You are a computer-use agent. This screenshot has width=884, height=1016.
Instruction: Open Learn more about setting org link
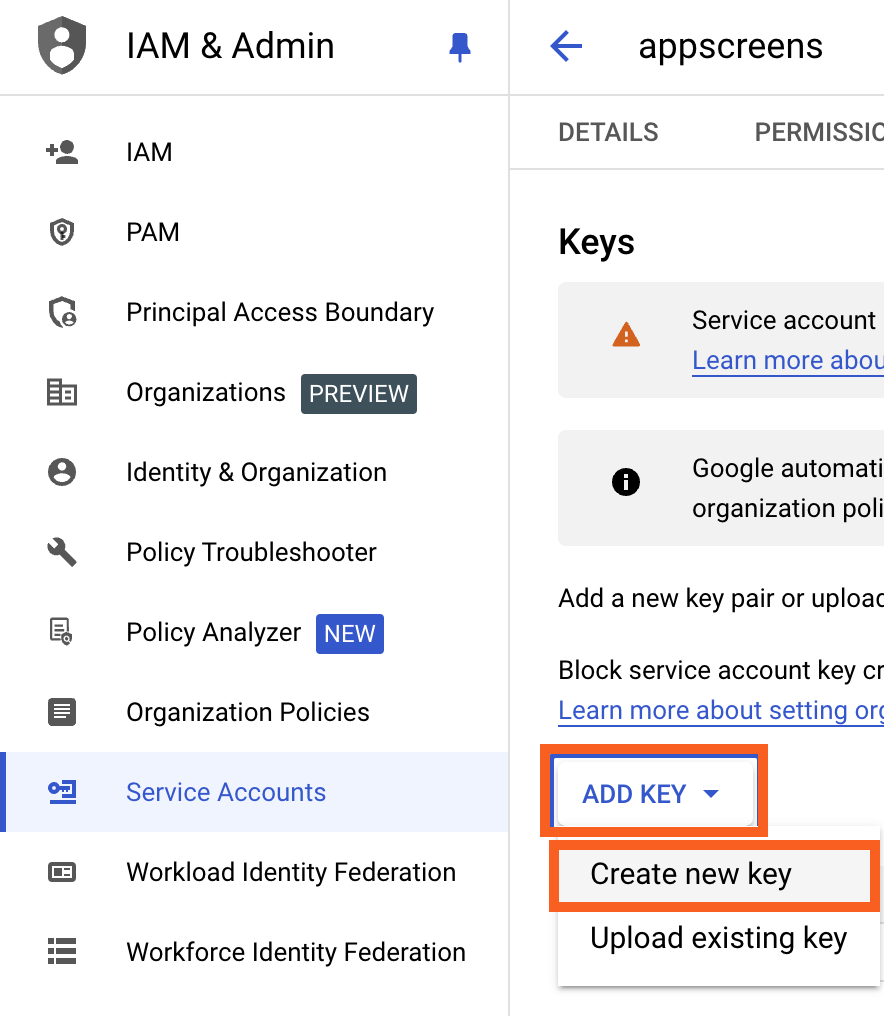[x=720, y=710]
